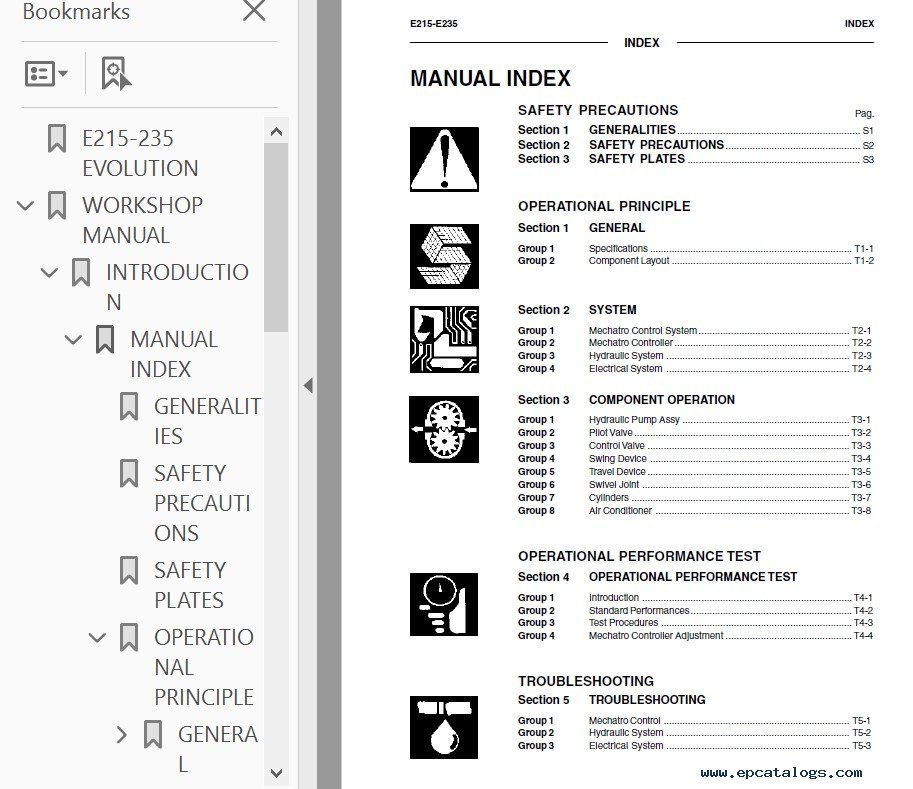
Task: Open index entry Control Valve
Action: tap(695, 445)
